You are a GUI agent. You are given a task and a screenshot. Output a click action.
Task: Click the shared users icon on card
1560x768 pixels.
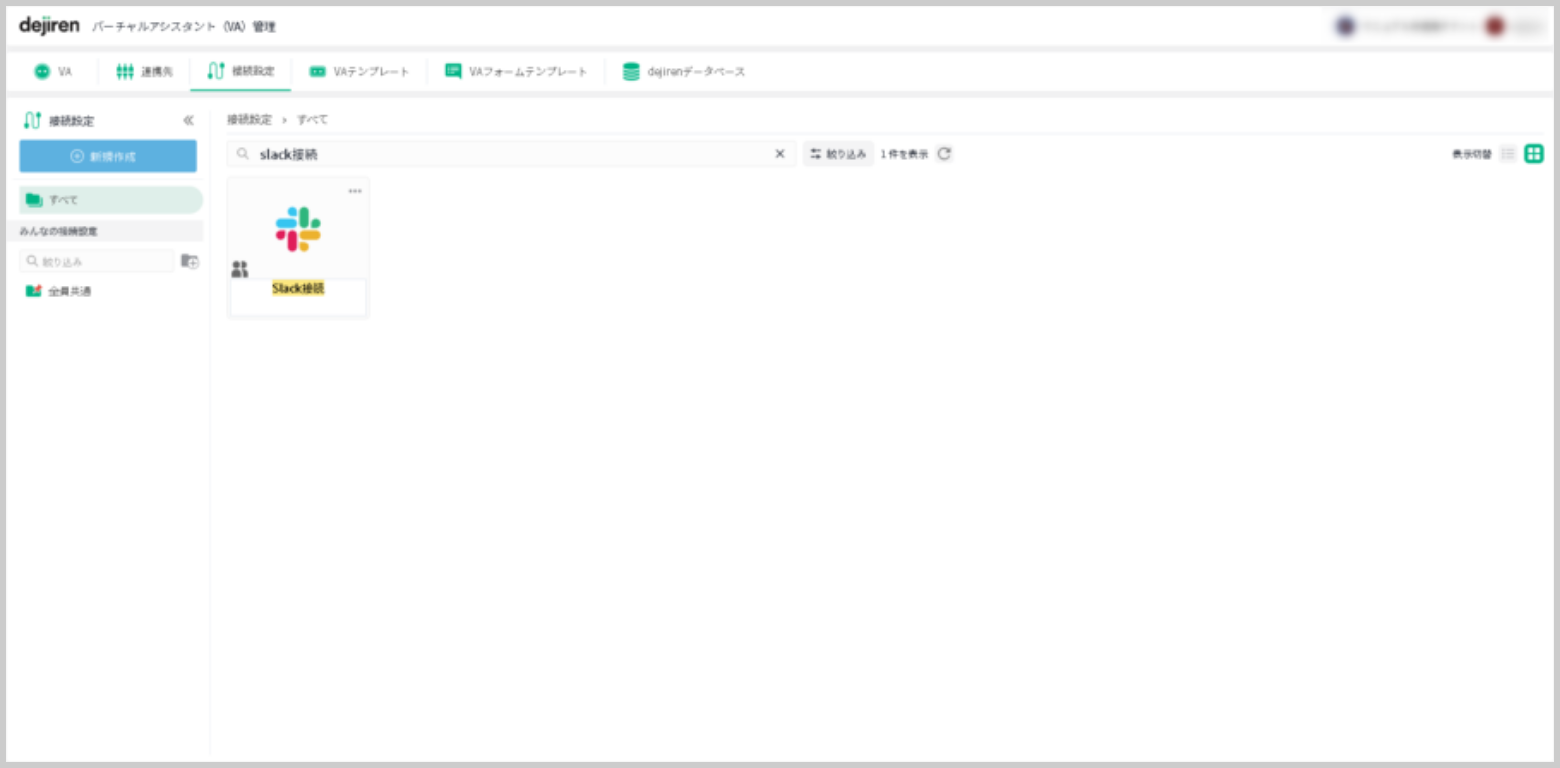(240, 269)
